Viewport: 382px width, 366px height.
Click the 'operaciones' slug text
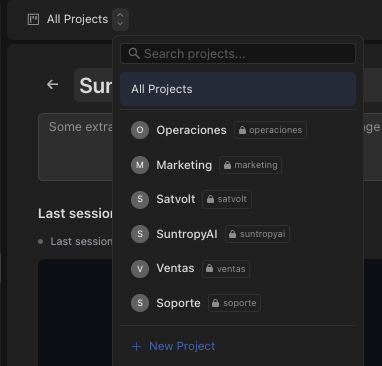276,130
